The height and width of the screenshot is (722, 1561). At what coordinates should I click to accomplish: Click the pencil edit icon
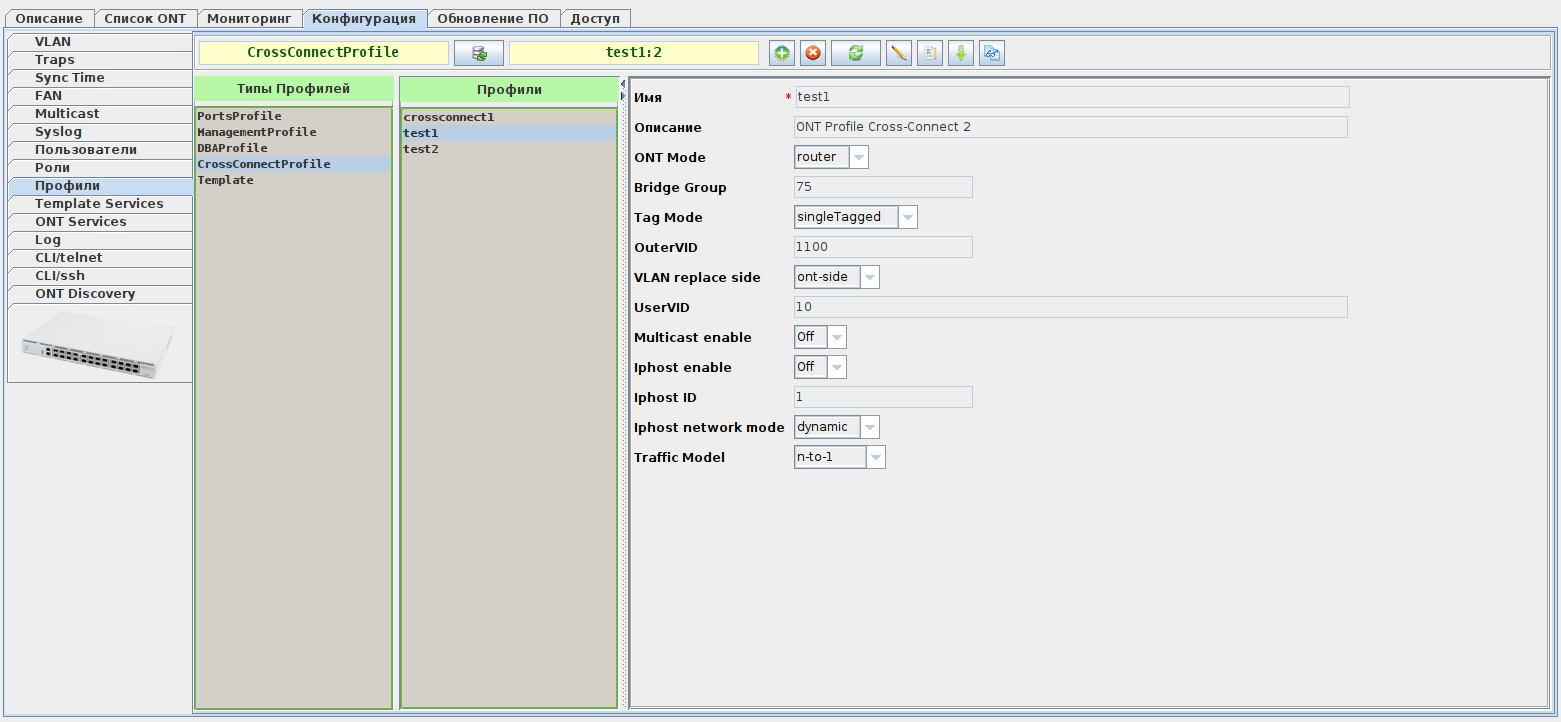899,53
